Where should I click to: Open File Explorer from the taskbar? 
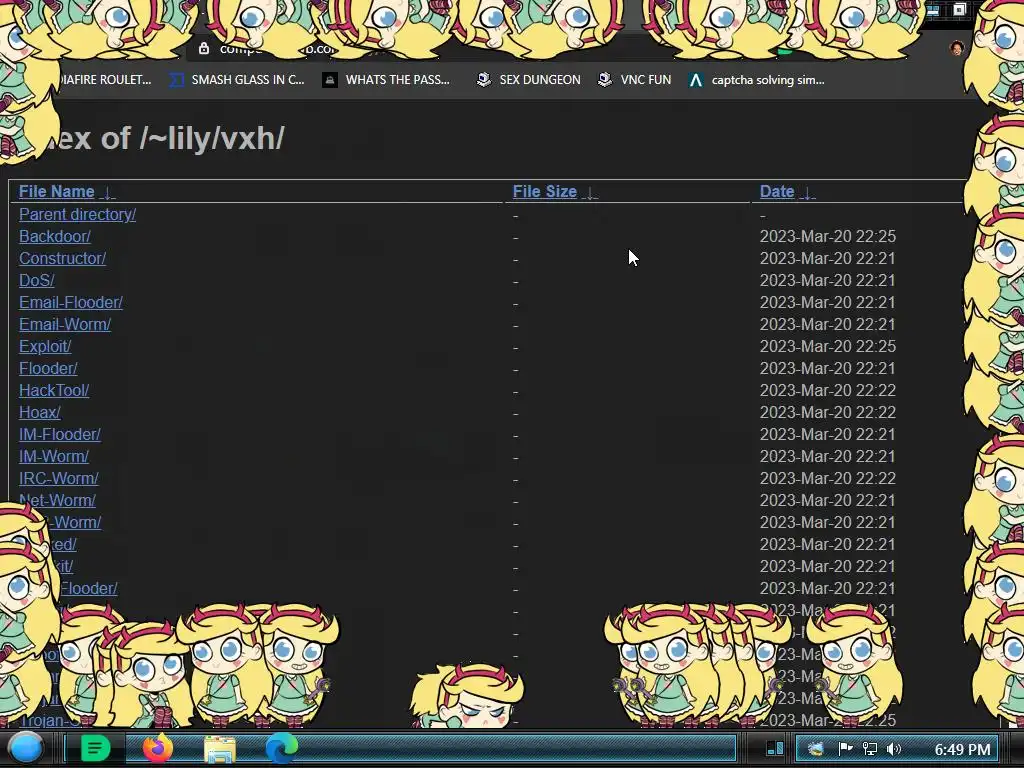click(220, 748)
